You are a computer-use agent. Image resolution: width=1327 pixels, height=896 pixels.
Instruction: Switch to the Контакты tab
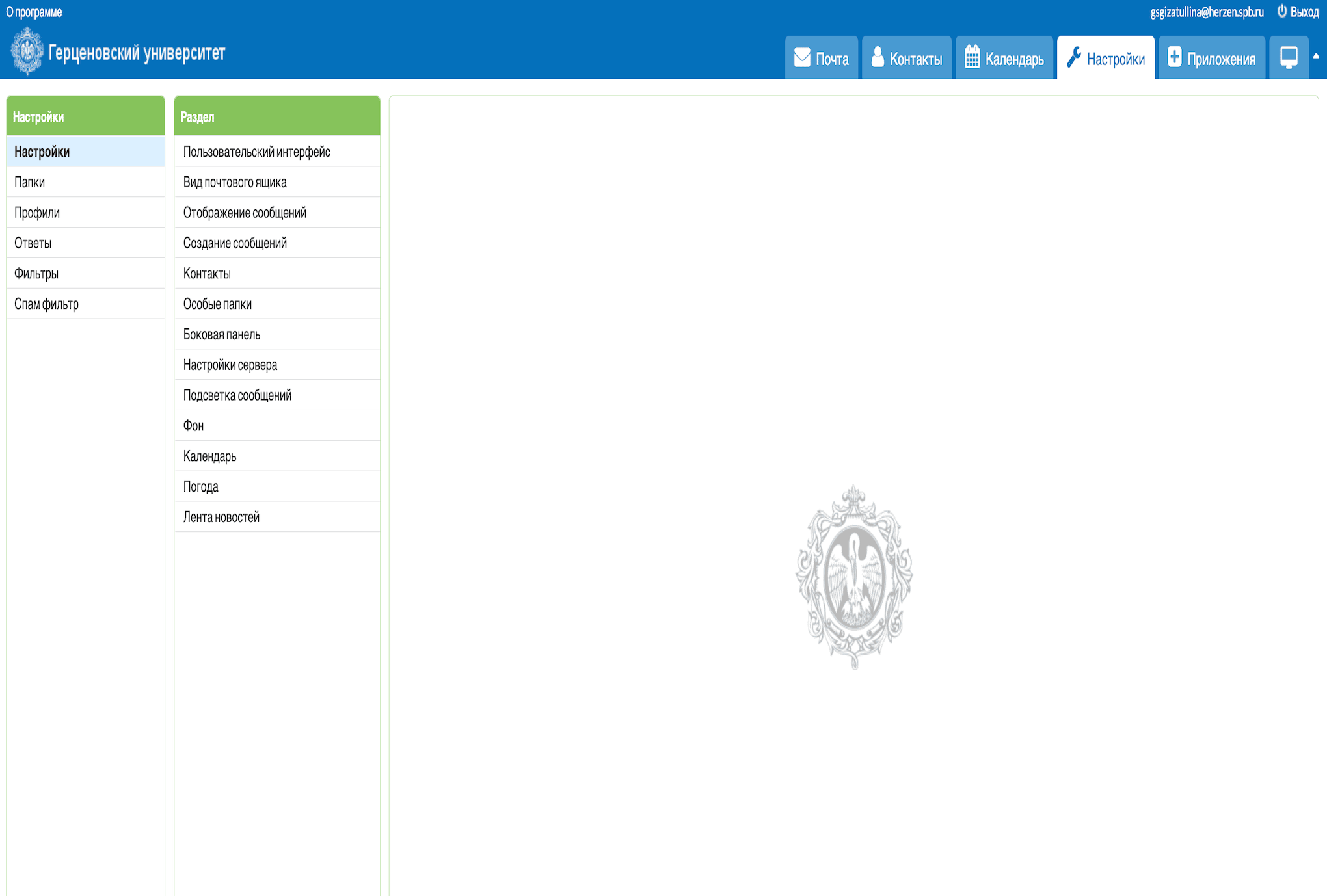pos(907,58)
